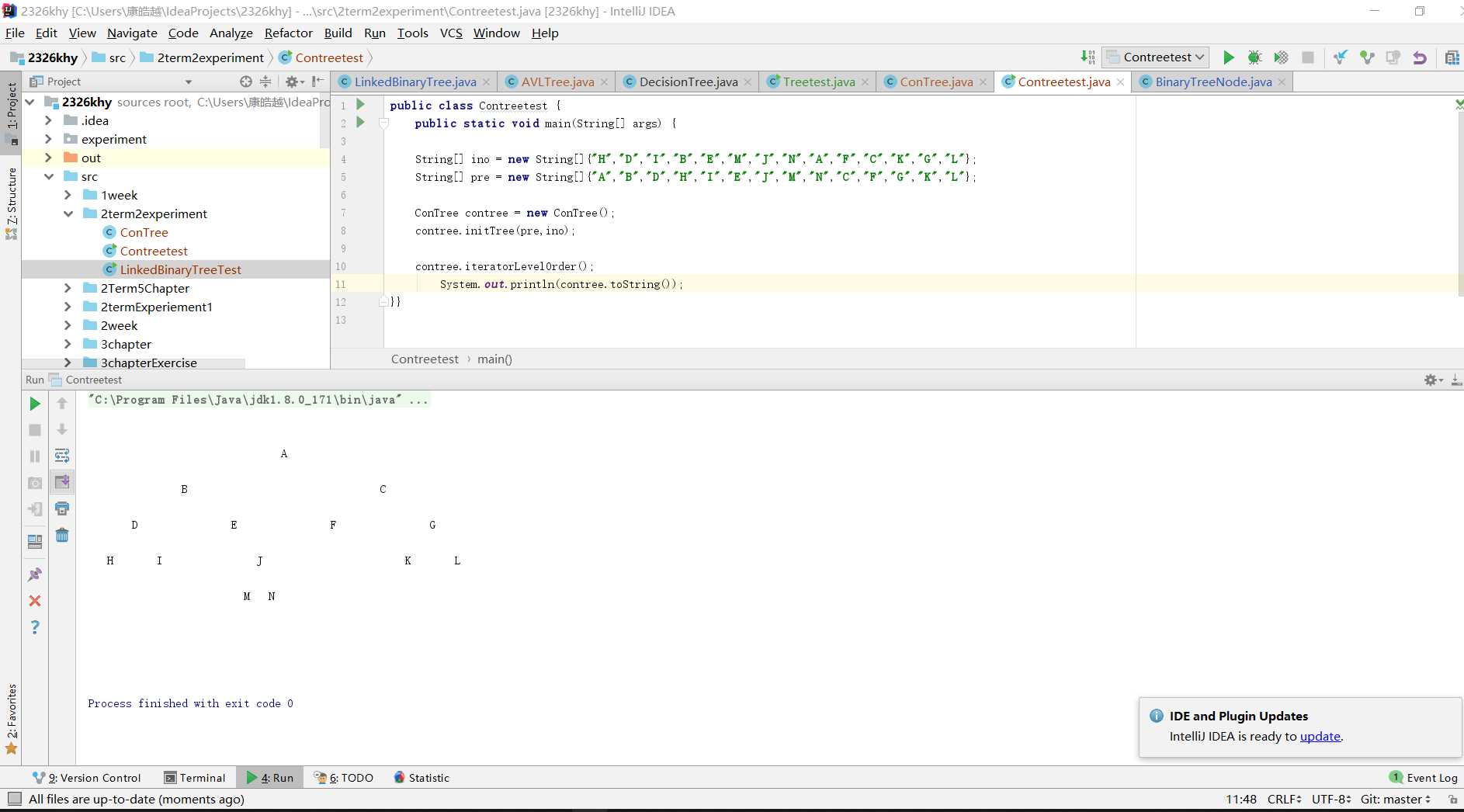
Task: Close the DecisionTree.java tab
Action: pyautogui.click(x=748, y=82)
